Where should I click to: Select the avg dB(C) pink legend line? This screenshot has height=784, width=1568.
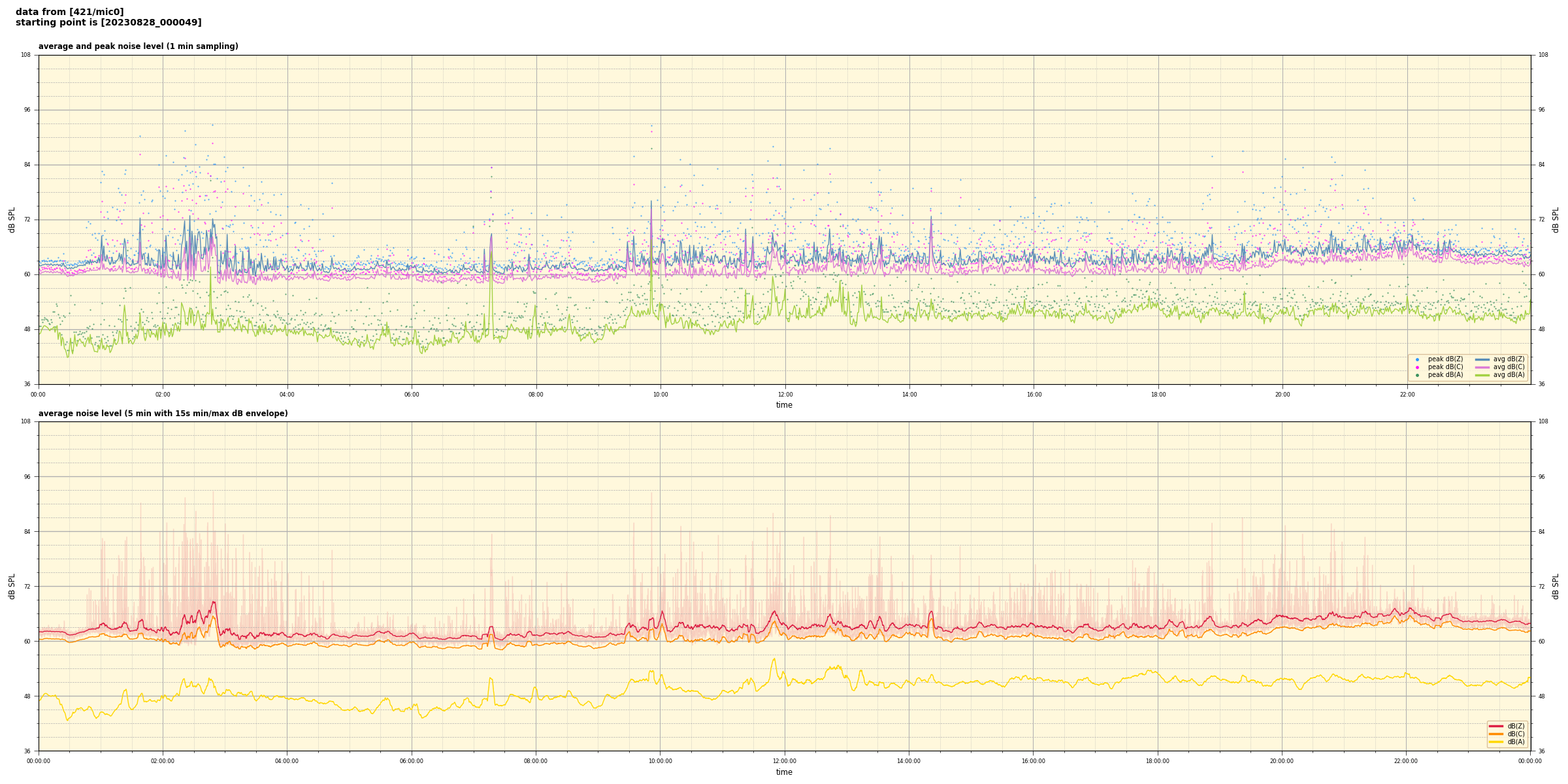(x=1482, y=367)
